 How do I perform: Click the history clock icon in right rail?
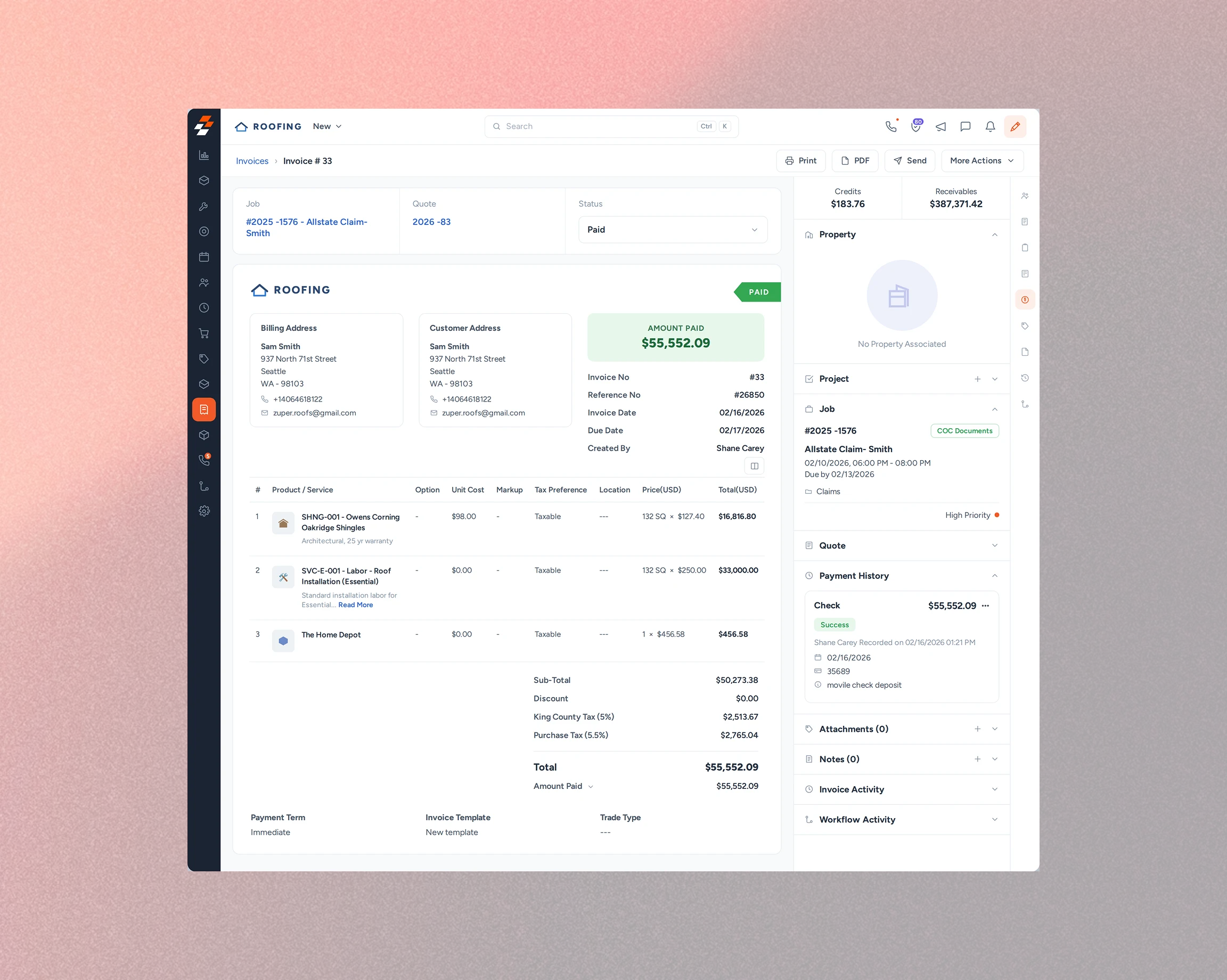tap(1025, 378)
